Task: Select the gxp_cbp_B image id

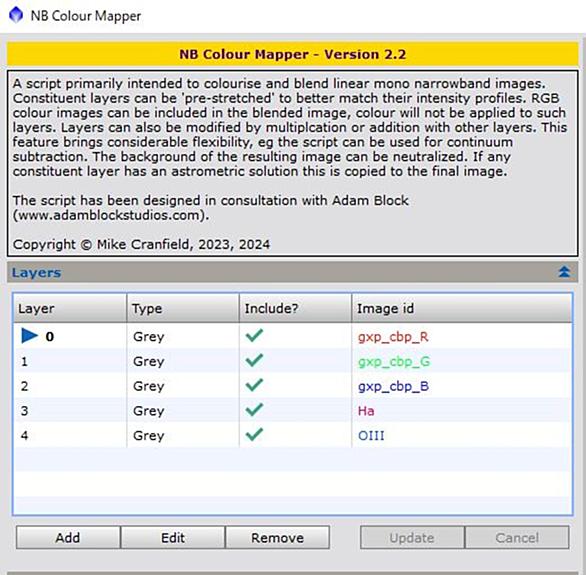Action: pyautogui.click(x=393, y=386)
